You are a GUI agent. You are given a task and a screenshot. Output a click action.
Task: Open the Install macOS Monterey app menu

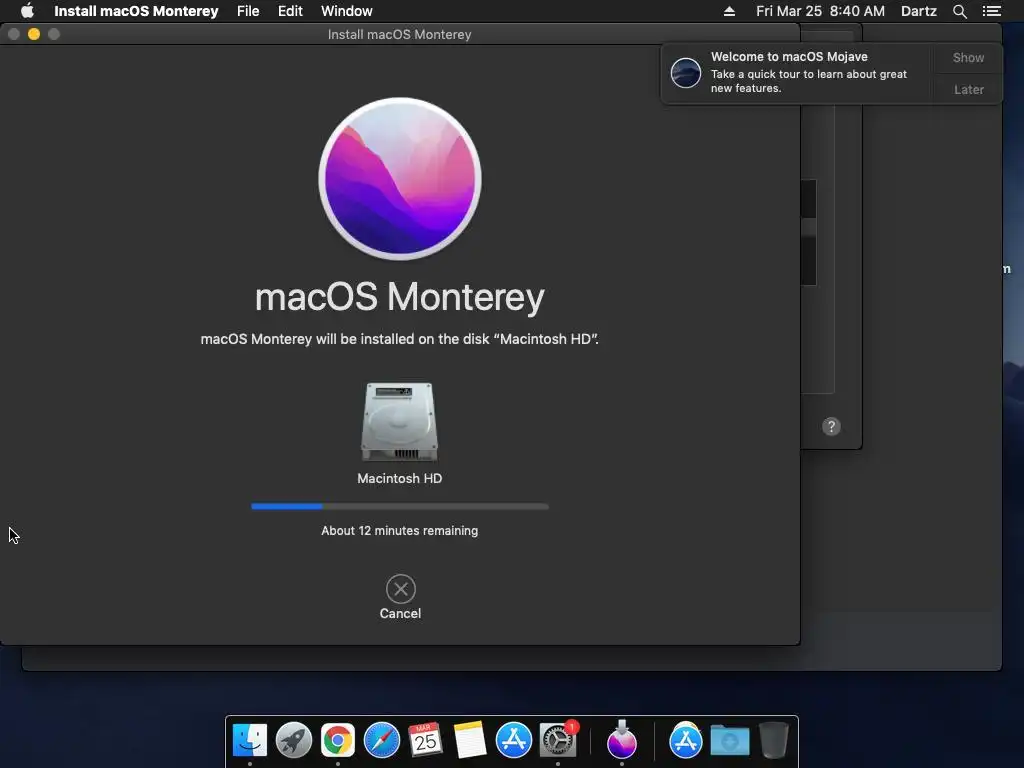click(x=136, y=11)
